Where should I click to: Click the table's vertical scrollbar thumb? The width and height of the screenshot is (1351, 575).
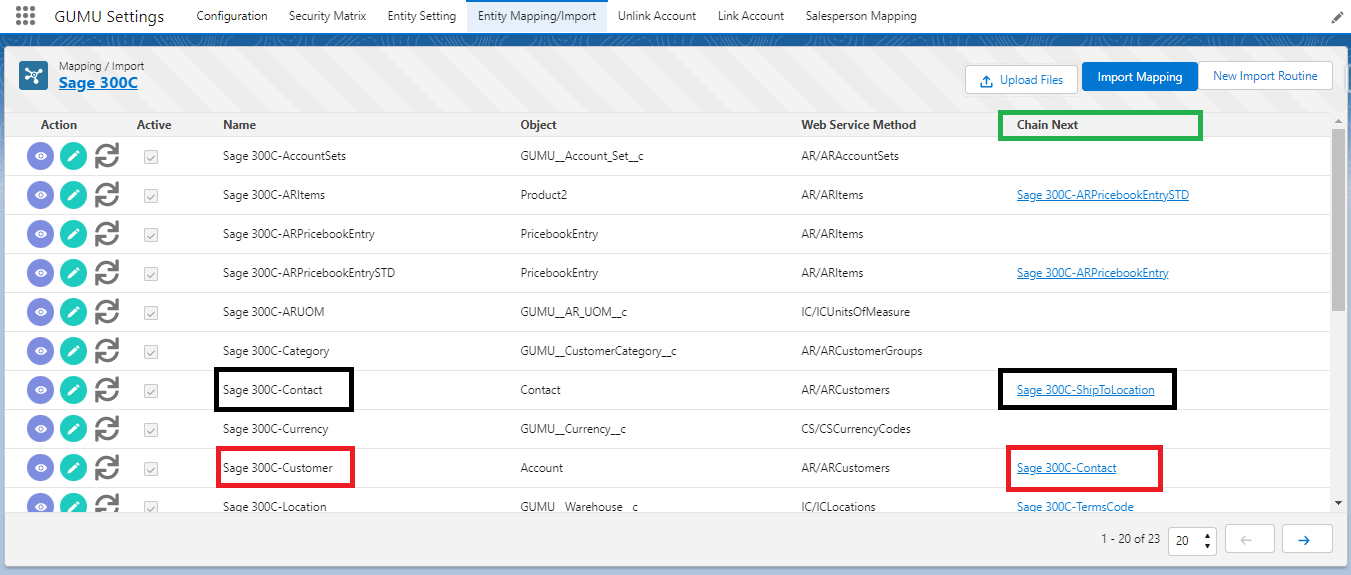coord(1338,220)
